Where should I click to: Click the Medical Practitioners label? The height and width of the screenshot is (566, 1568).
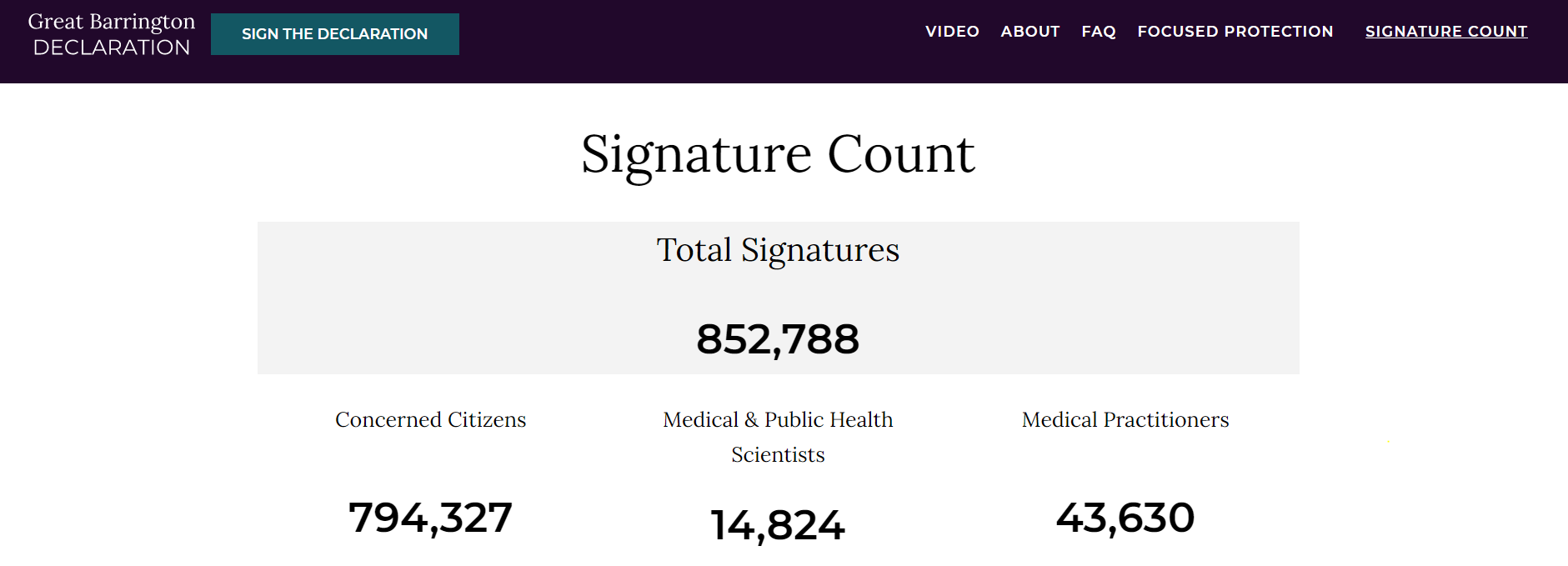tap(1125, 419)
